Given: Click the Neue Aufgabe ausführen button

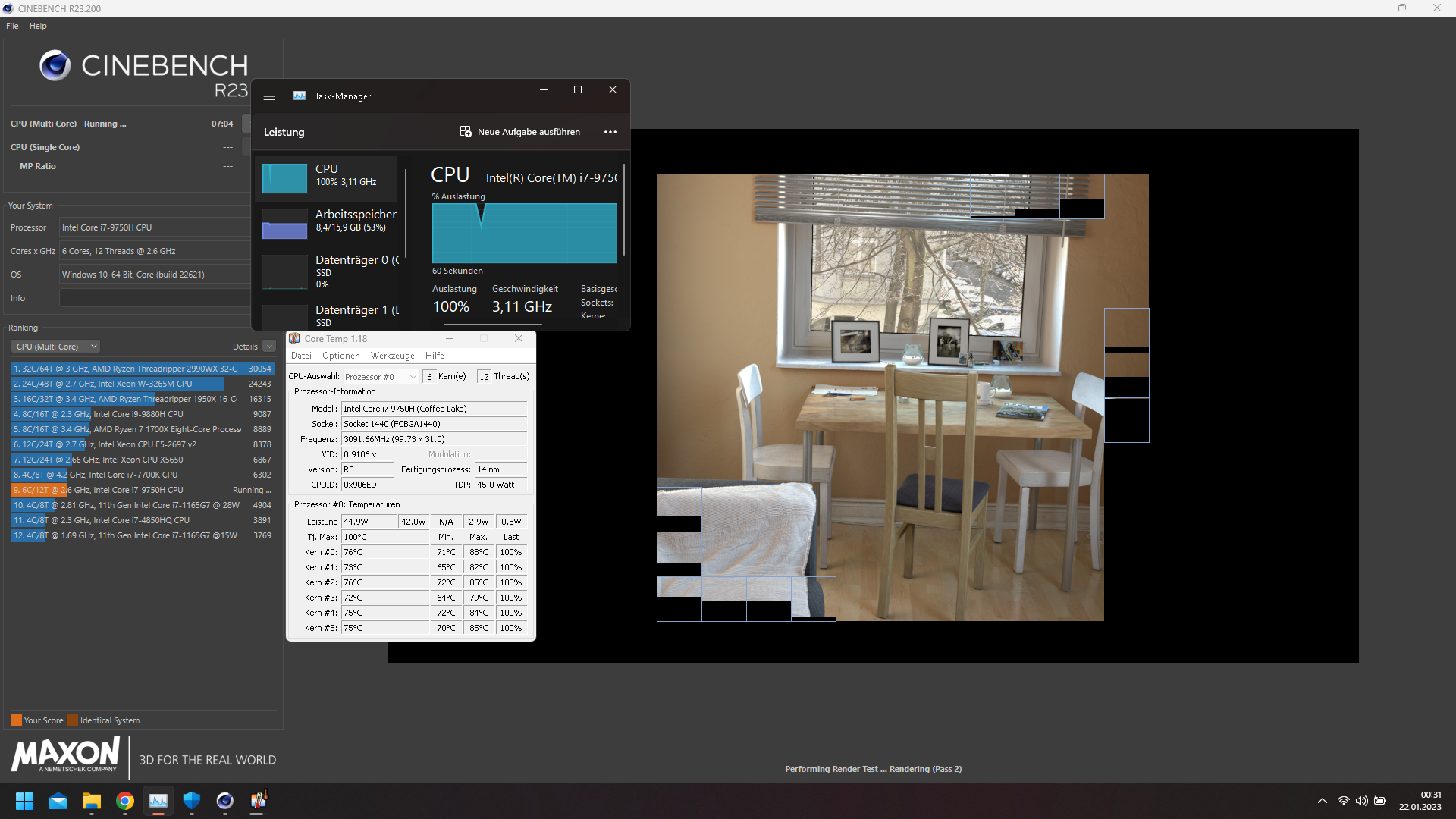Looking at the screenshot, I should (x=520, y=132).
